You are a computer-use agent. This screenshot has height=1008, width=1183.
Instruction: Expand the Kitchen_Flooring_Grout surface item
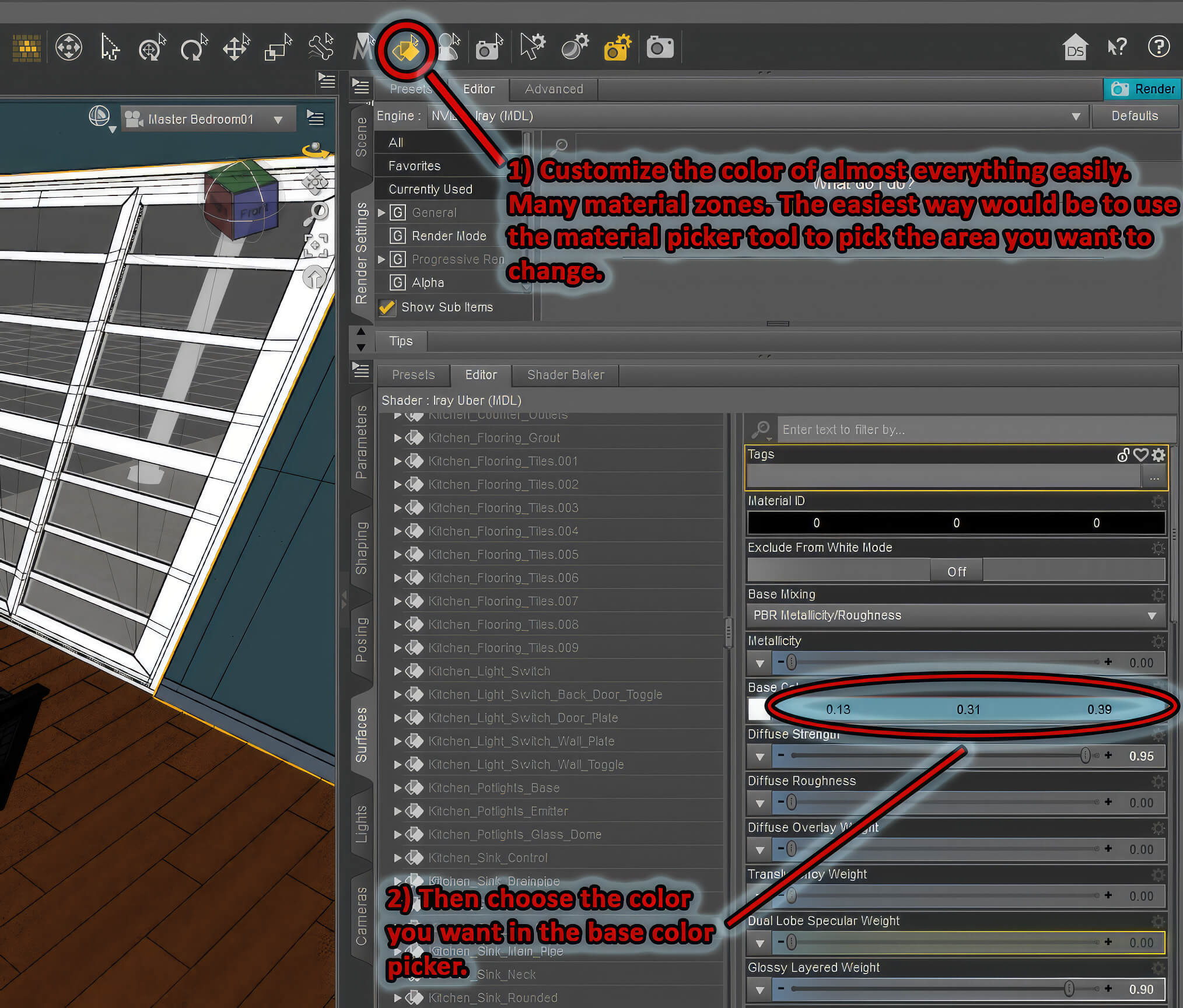coord(397,437)
